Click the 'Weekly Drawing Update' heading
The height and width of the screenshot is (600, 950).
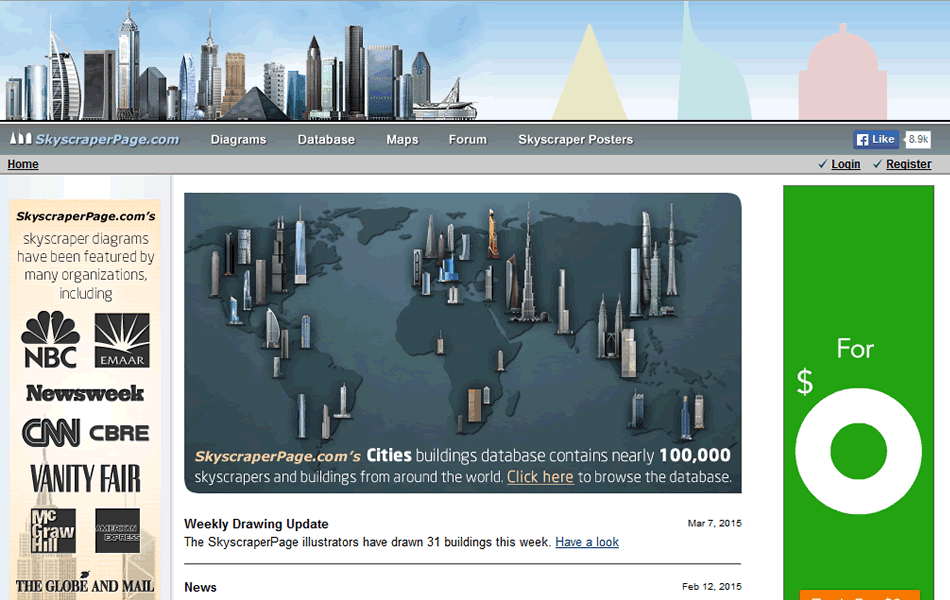256,524
